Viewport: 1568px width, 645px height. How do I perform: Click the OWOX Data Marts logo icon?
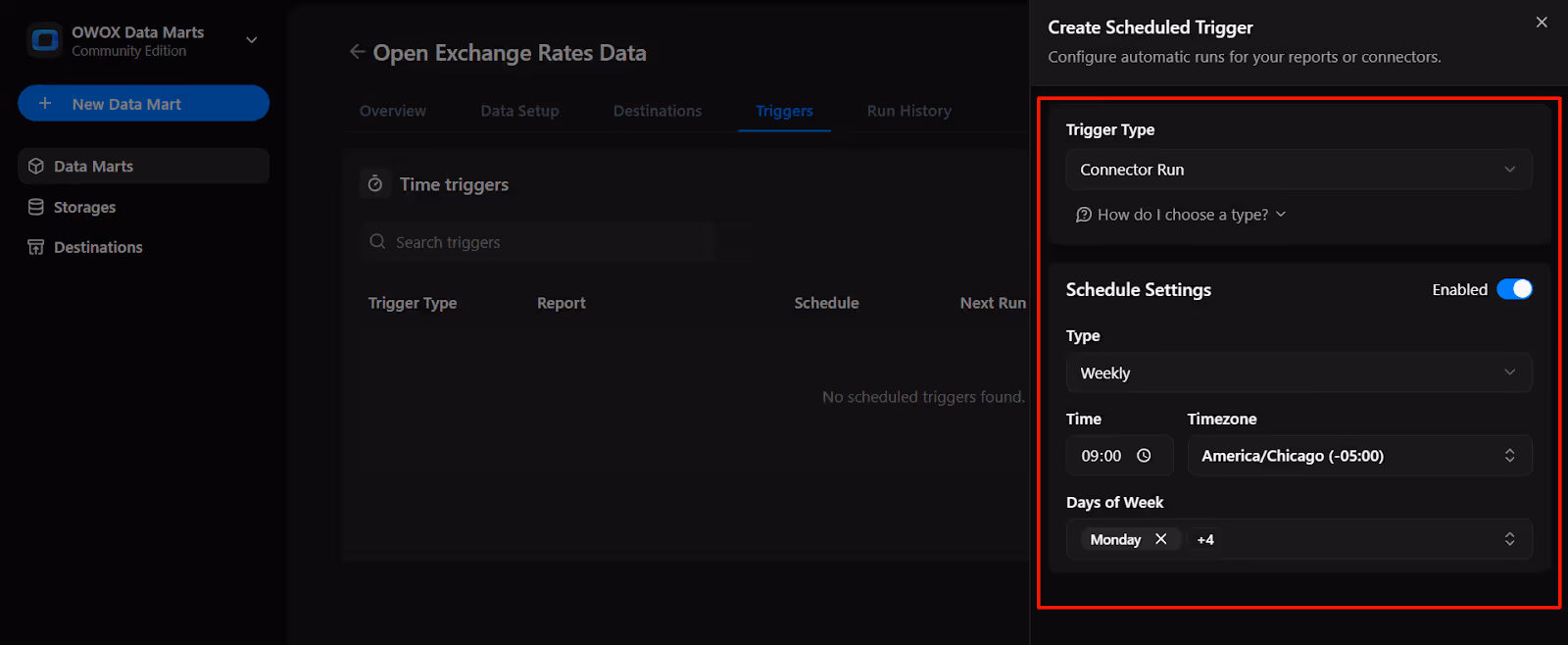click(x=44, y=40)
